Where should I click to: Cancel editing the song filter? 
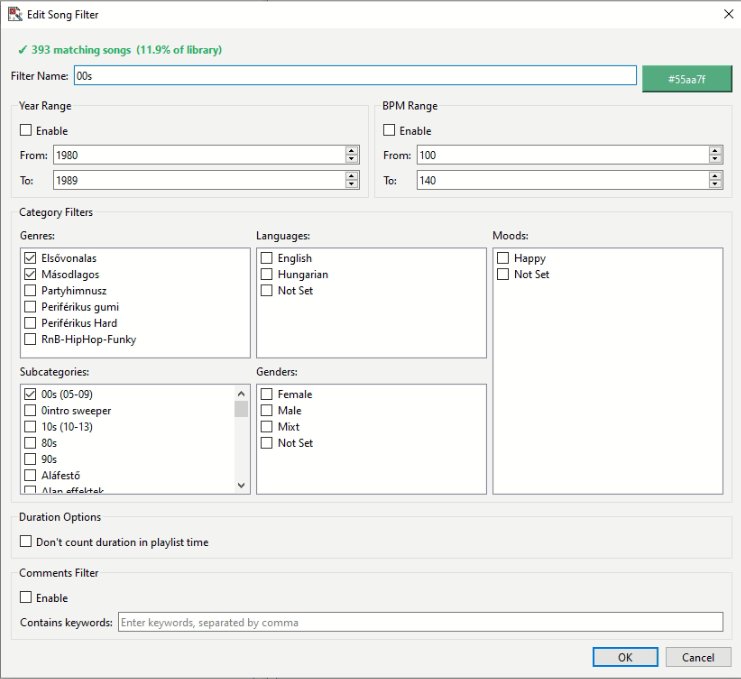698,657
